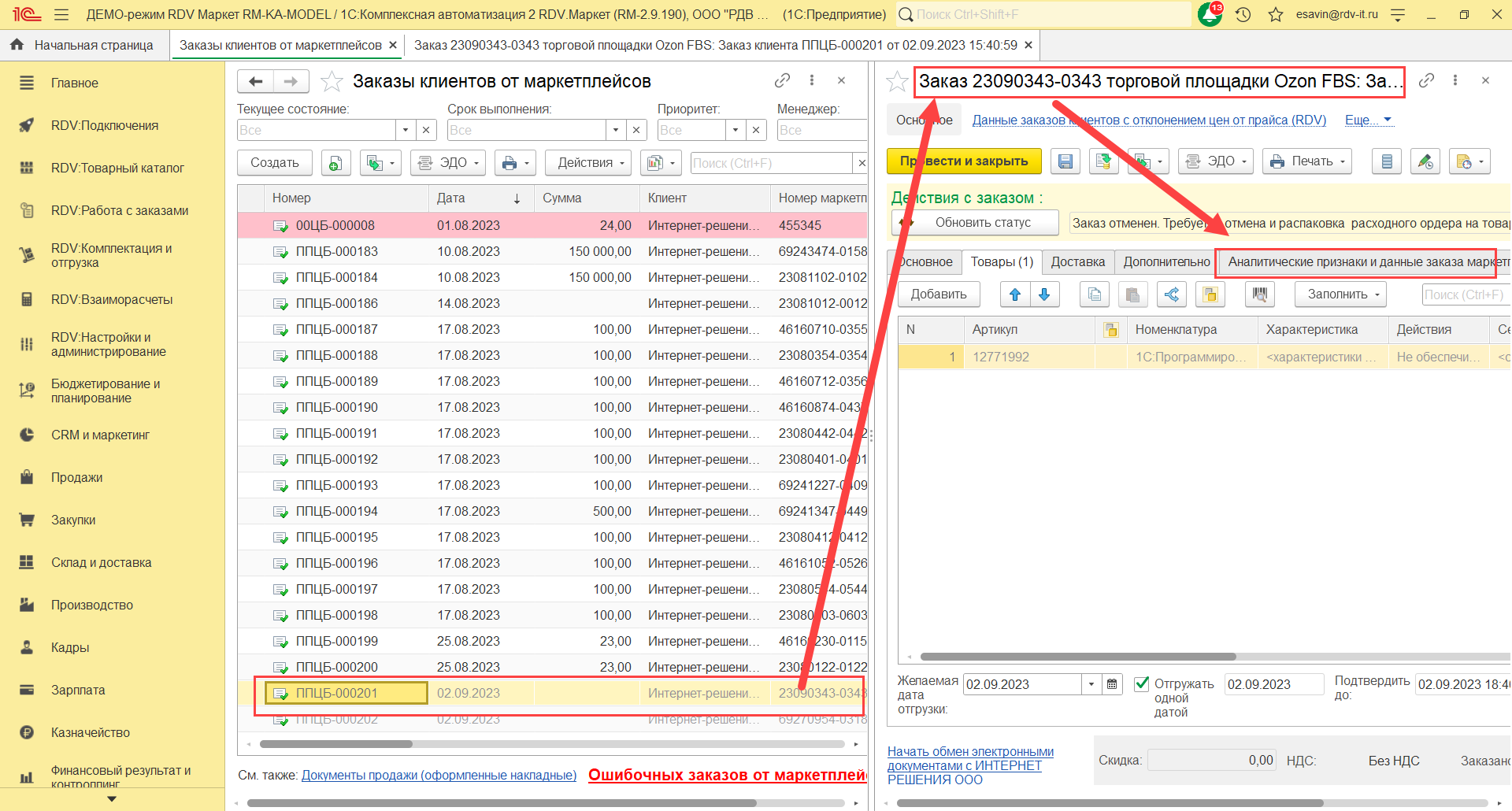Open the 'Действия' dropdown menu
1512x811 pixels.
point(589,163)
